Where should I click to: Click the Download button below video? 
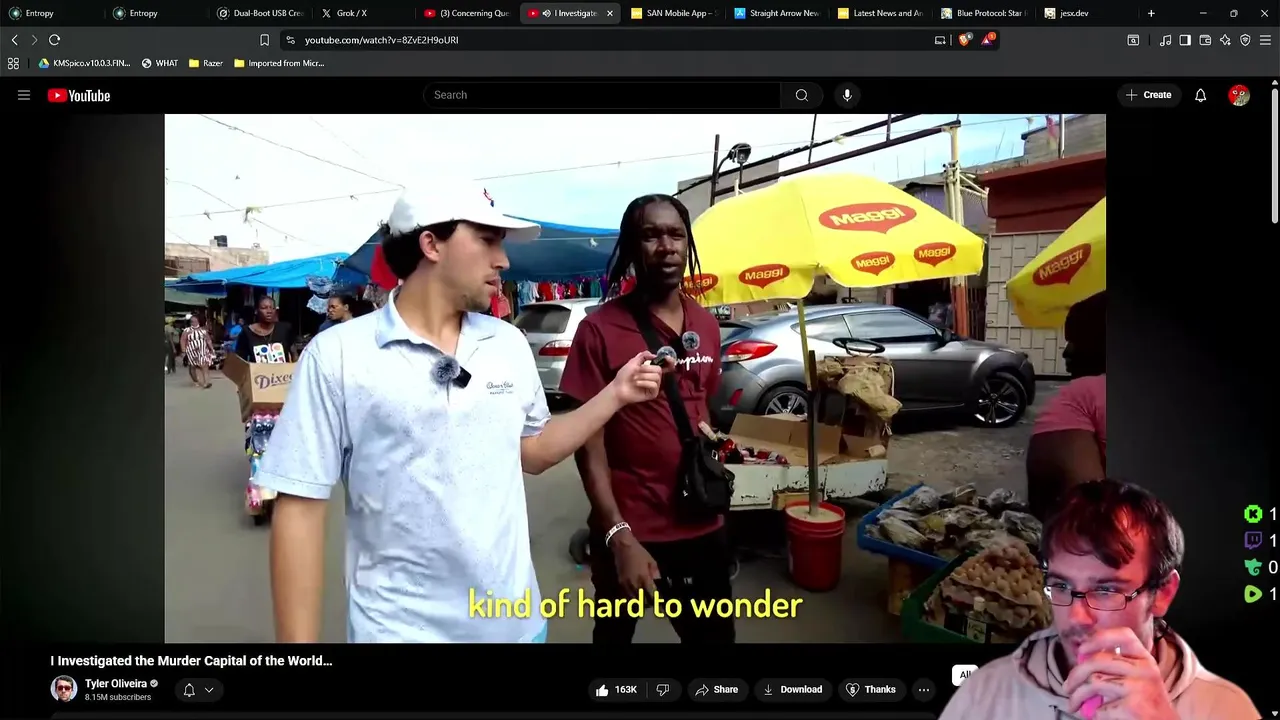792,689
